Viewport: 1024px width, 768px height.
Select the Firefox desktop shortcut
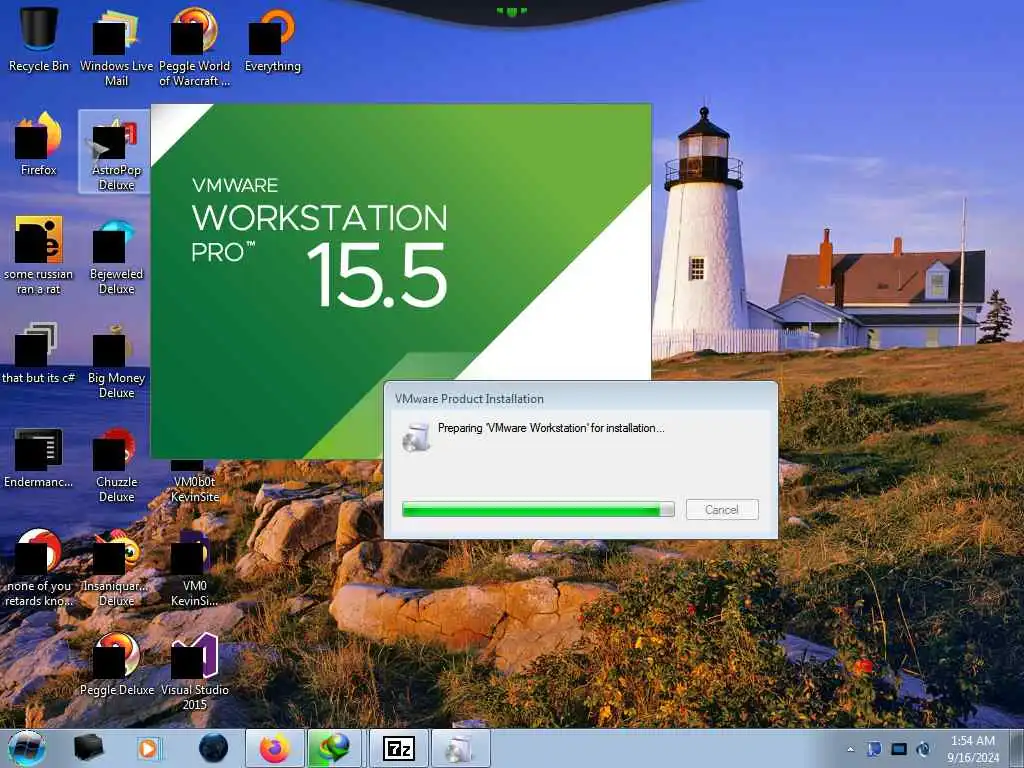coord(39,144)
